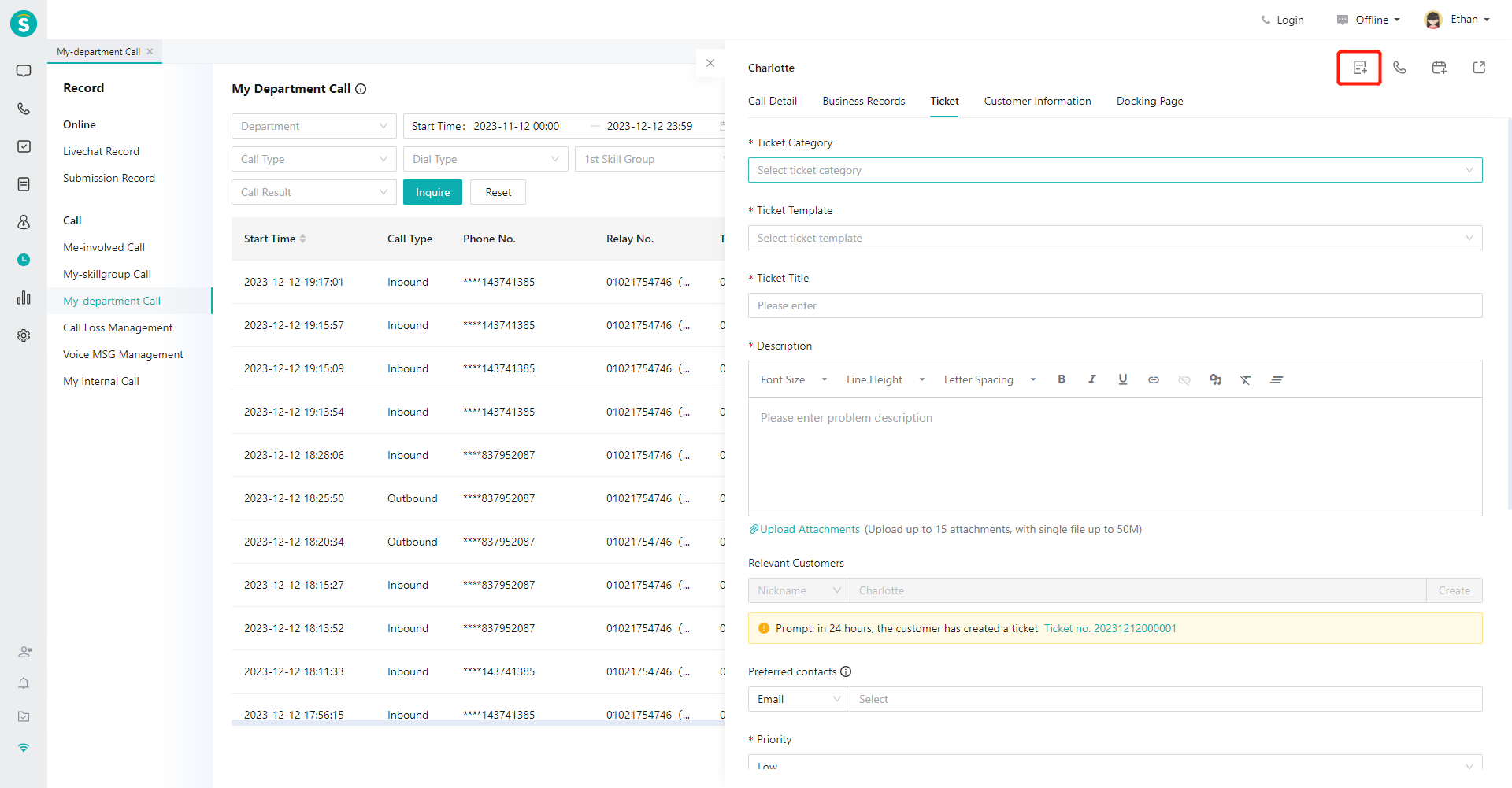Open the task checklist sidebar icon

pos(24,146)
